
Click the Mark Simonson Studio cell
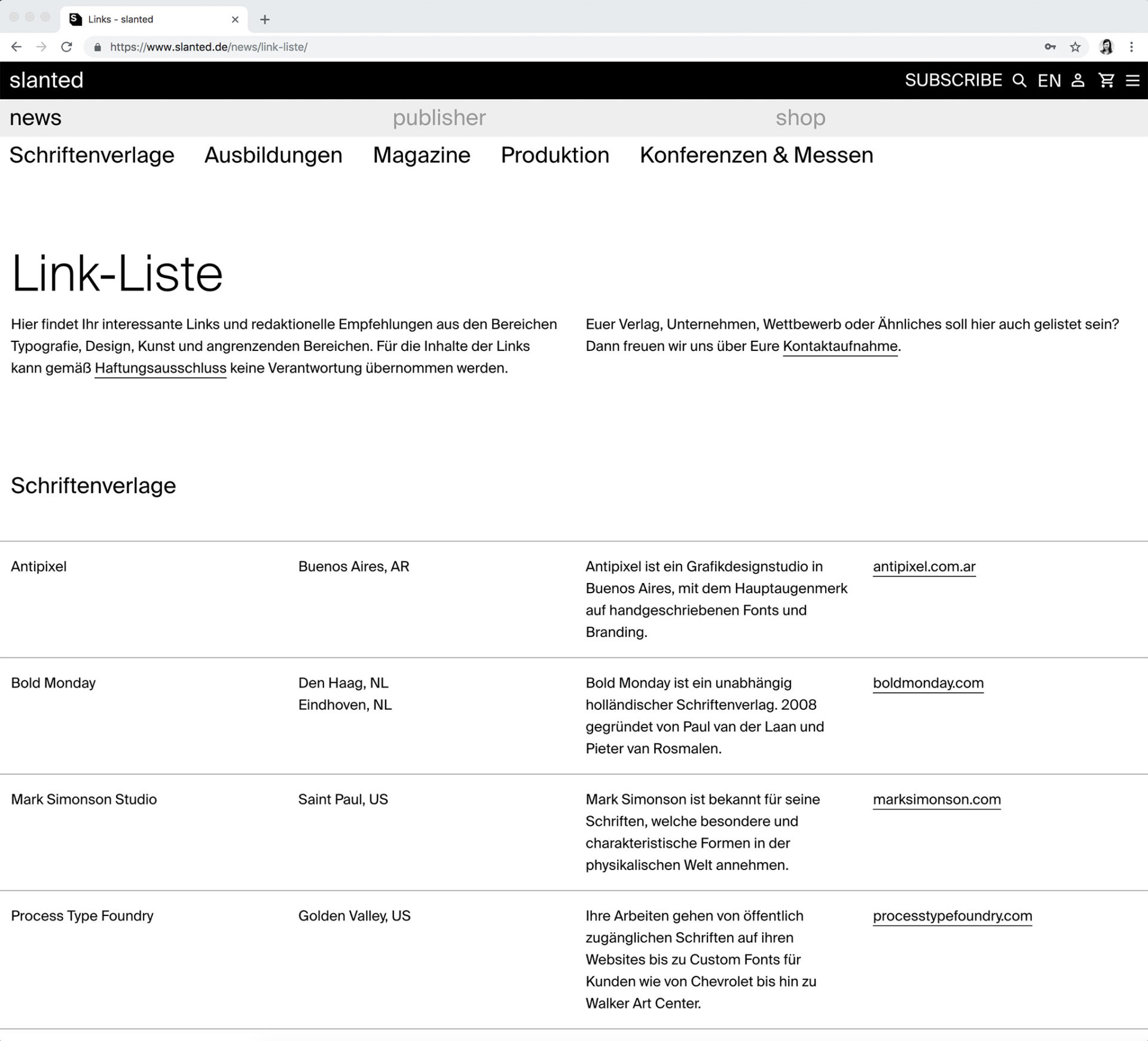pyautogui.click(x=84, y=800)
